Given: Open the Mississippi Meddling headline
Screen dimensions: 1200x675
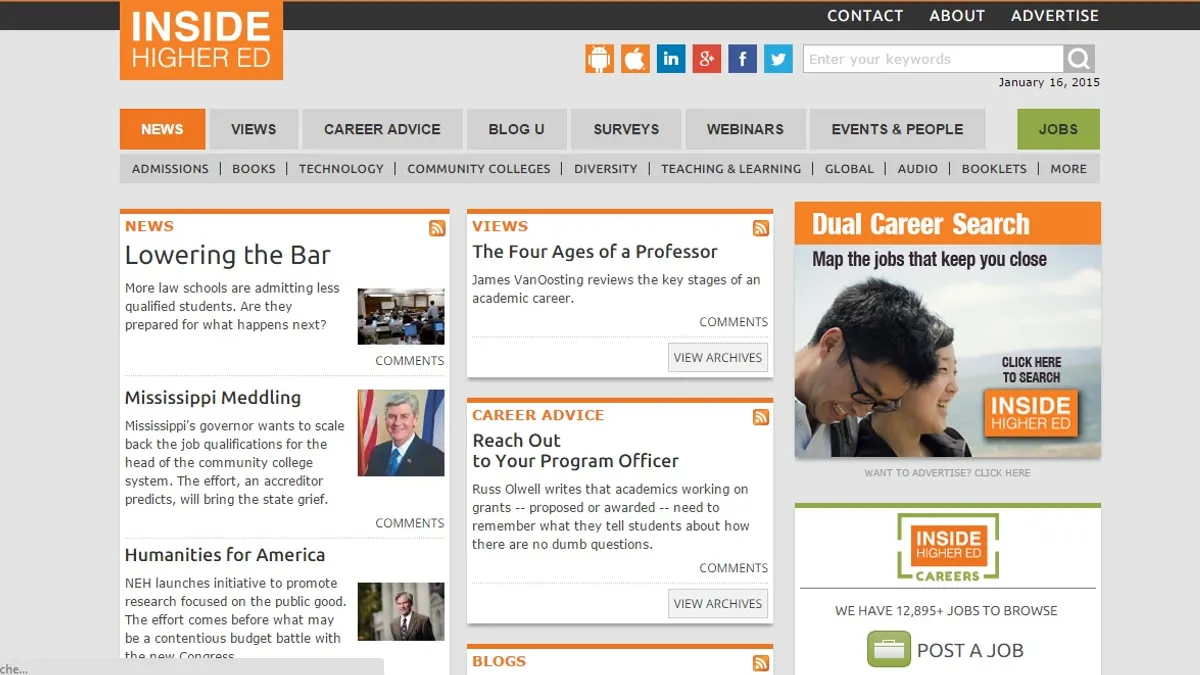Looking at the screenshot, I should (x=213, y=397).
